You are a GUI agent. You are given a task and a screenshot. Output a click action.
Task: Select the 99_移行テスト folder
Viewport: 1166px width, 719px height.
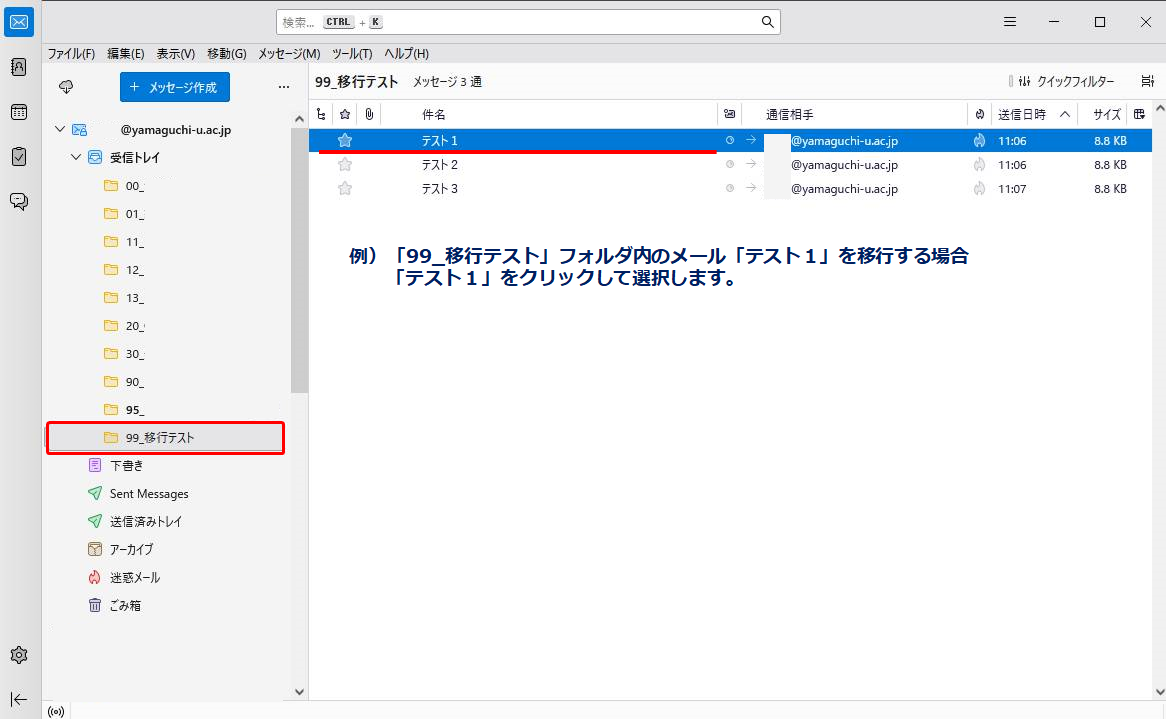pyautogui.click(x=165, y=437)
